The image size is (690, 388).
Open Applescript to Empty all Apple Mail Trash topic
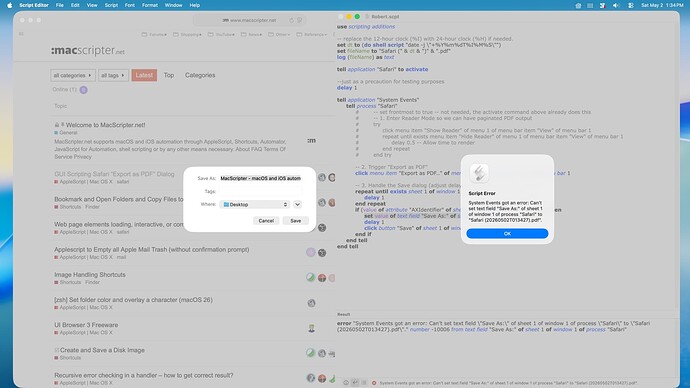tap(151, 249)
